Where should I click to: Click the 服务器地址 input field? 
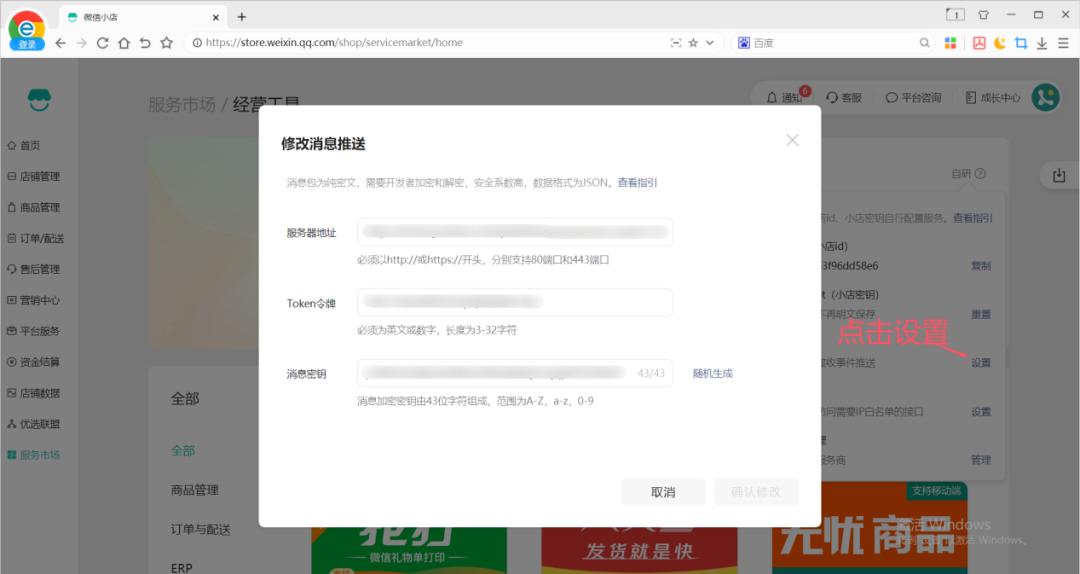pyautogui.click(x=515, y=232)
